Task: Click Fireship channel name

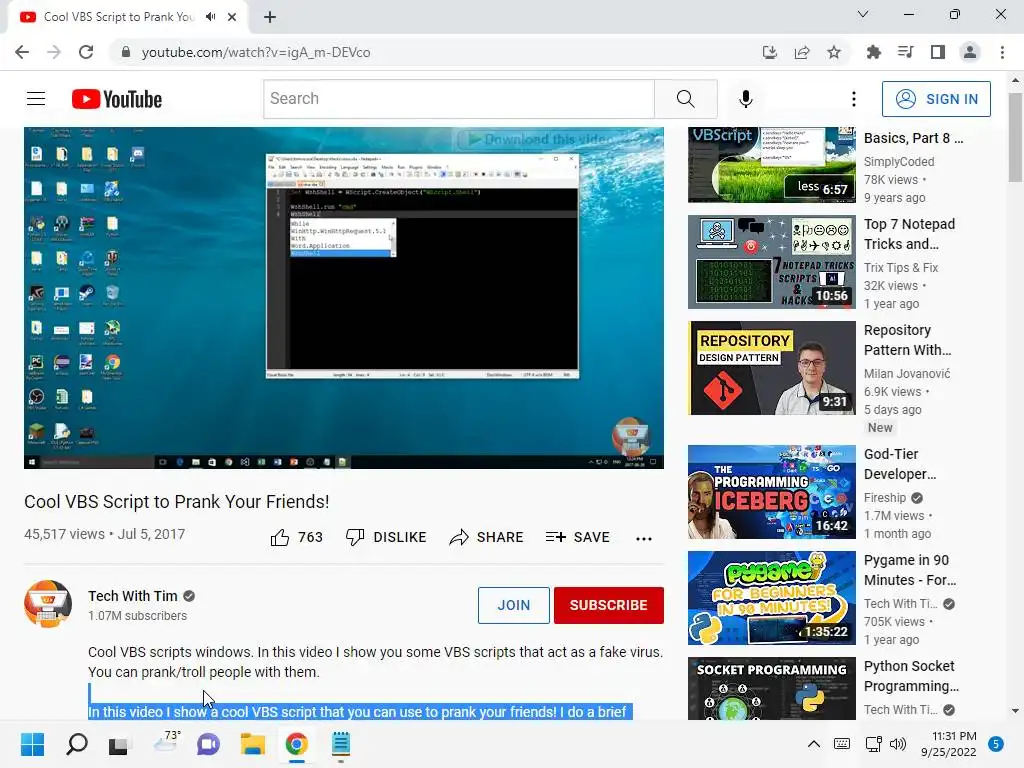Action: [885, 498]
